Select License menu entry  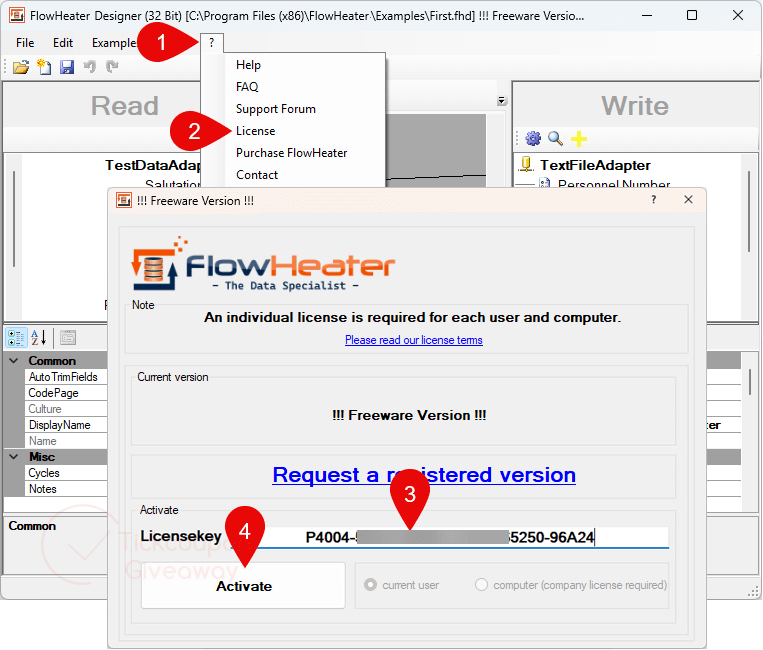[x=255, y=131]
